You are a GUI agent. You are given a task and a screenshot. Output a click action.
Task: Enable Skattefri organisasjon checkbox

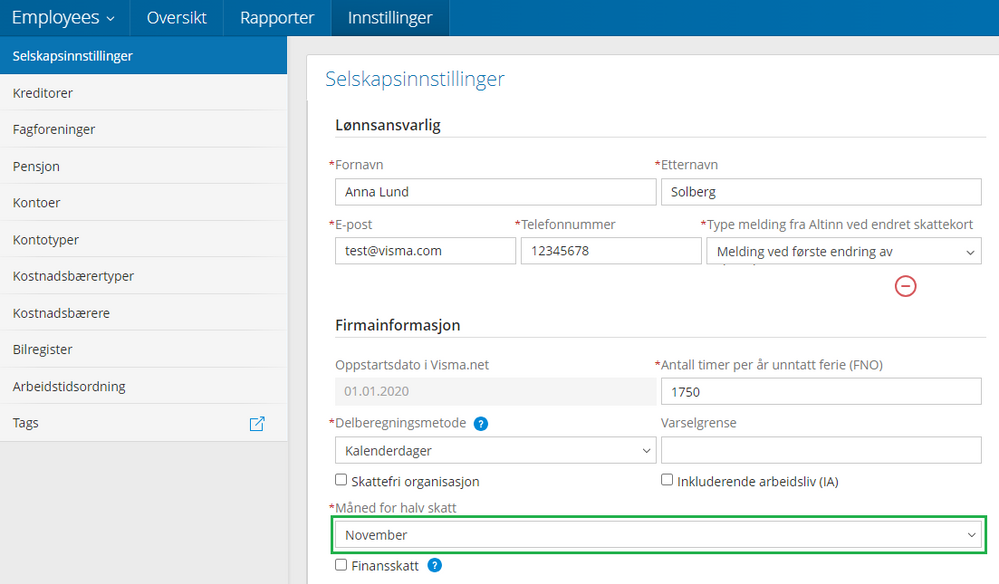pyautogui.click(x=341, y=480)
